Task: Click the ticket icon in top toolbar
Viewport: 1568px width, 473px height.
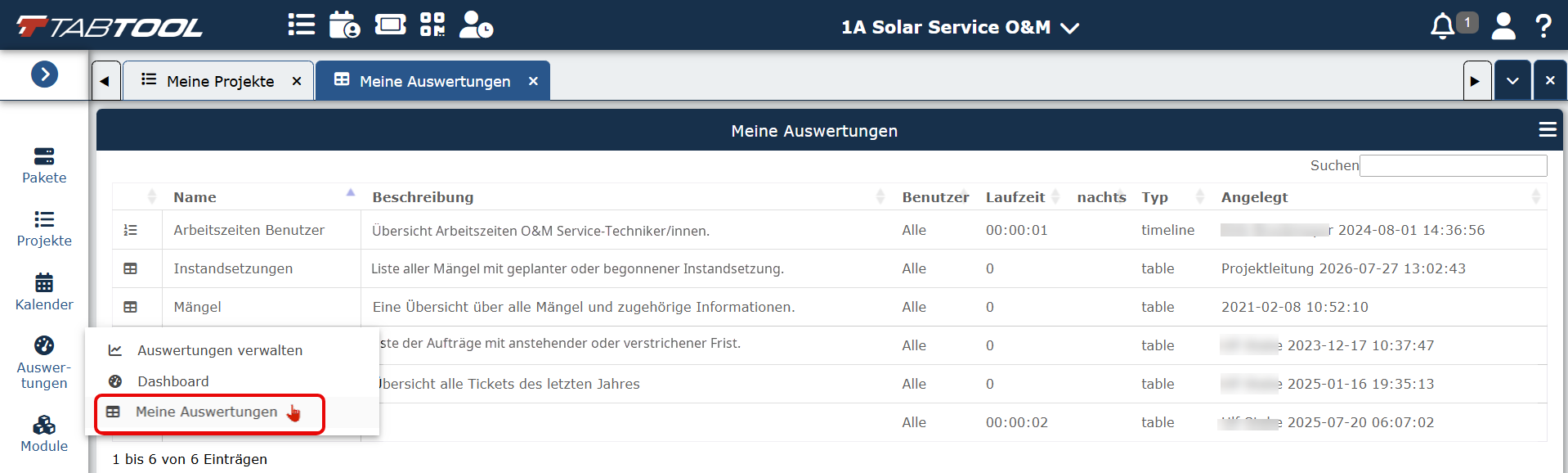Action: point(390,25)
